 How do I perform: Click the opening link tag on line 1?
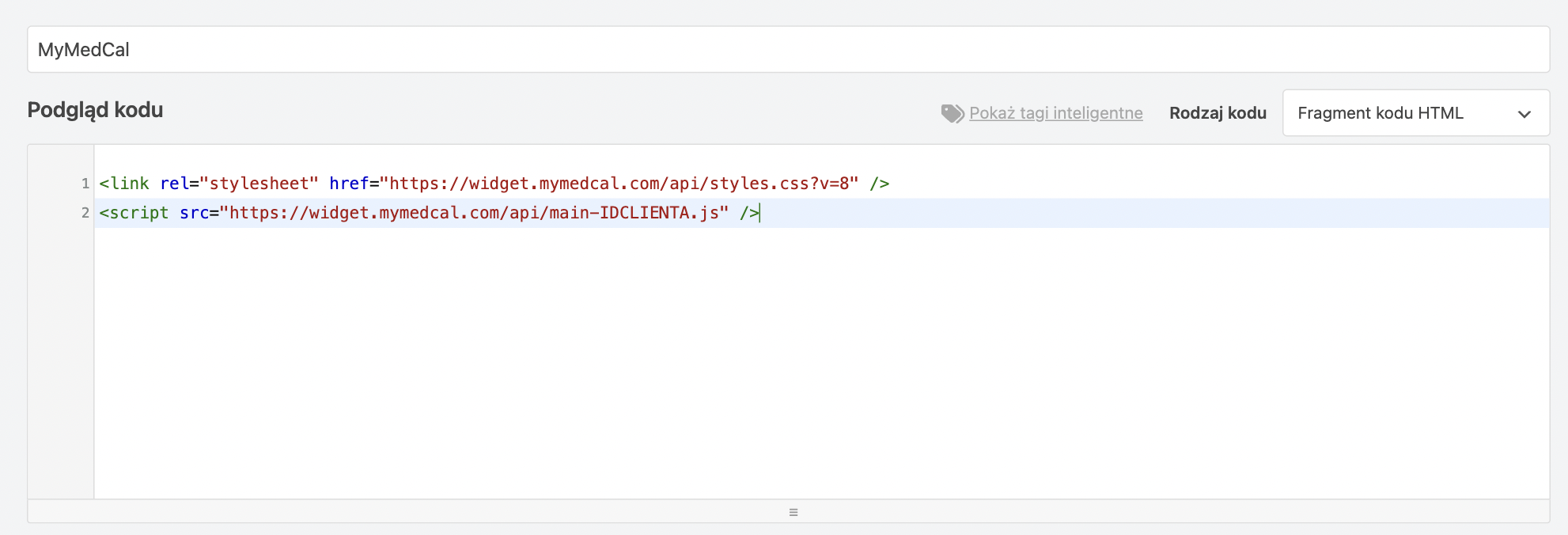(x=124, y=184)
